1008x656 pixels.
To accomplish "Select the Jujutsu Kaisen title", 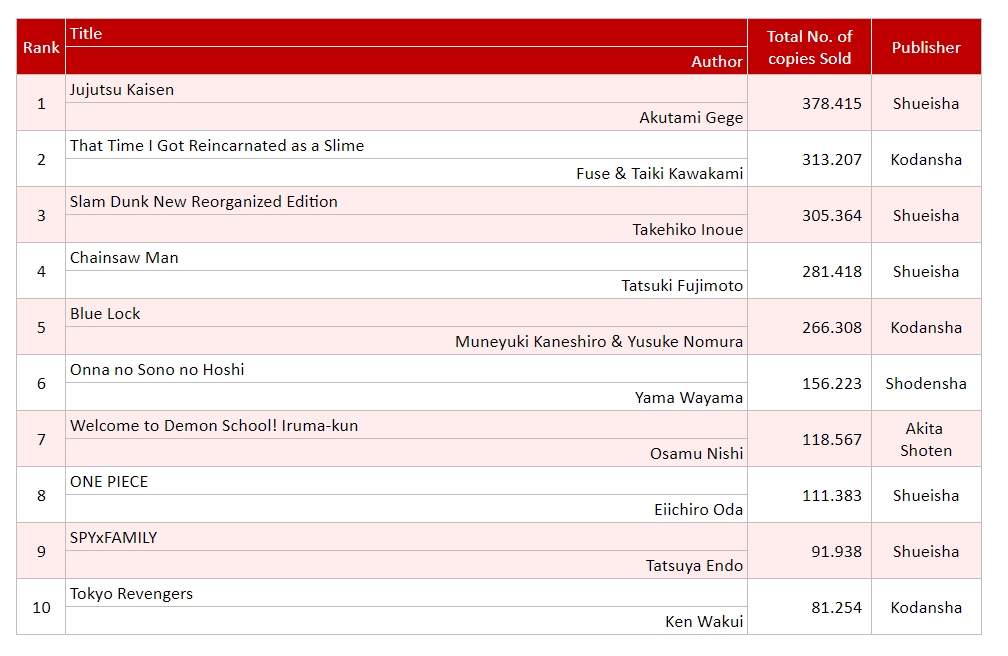I will pyautogui.click(x=122, y=89).
